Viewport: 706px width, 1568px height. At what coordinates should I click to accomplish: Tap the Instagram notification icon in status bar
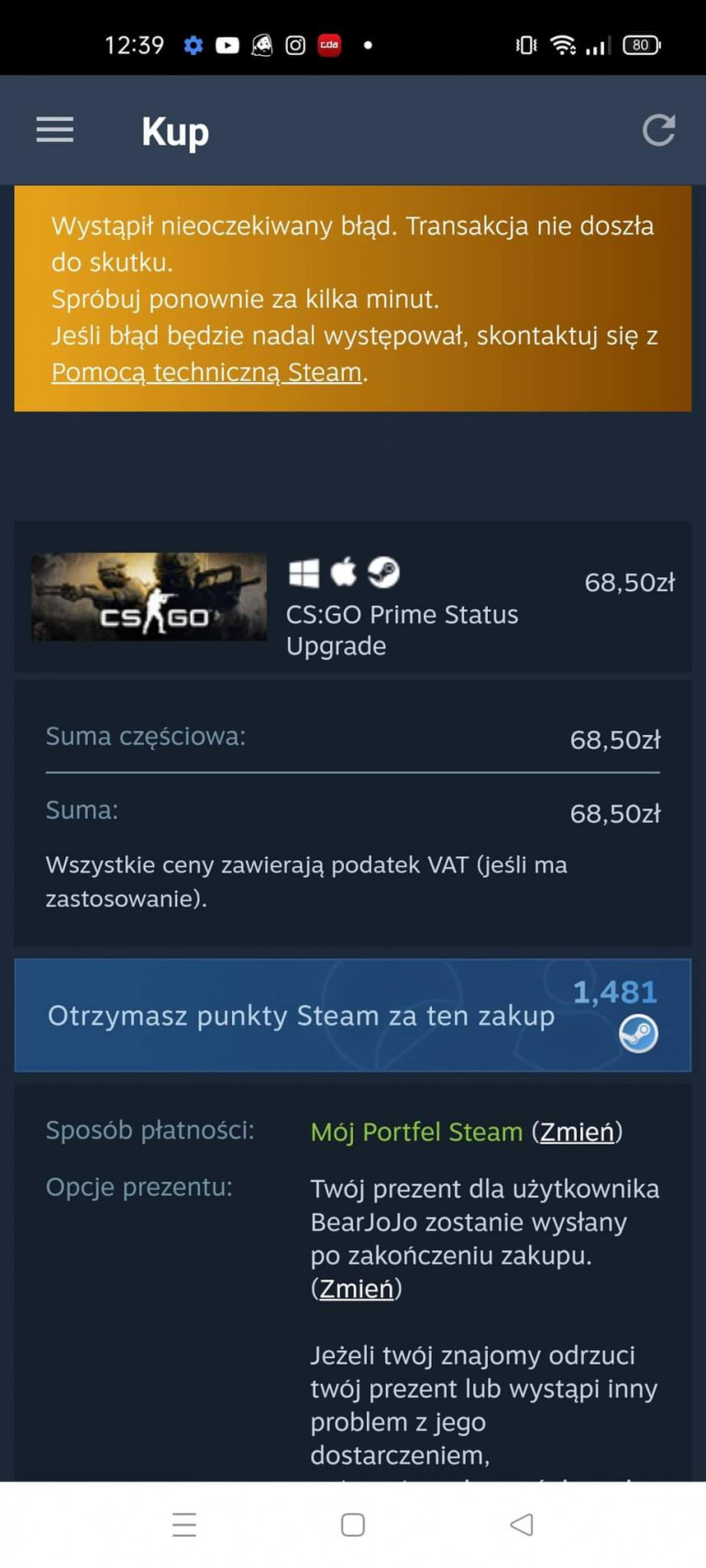(295, 45)
